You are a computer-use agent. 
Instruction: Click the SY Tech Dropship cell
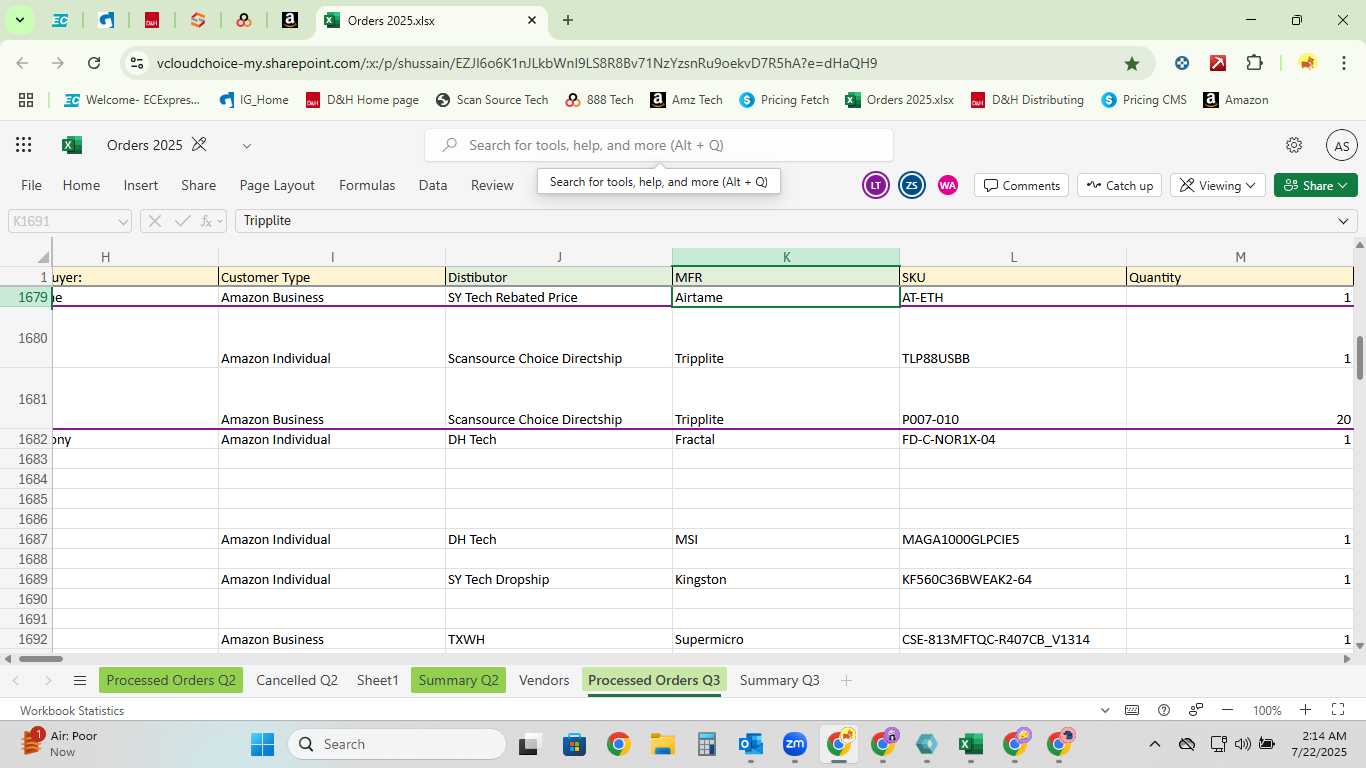coord(559,579)
